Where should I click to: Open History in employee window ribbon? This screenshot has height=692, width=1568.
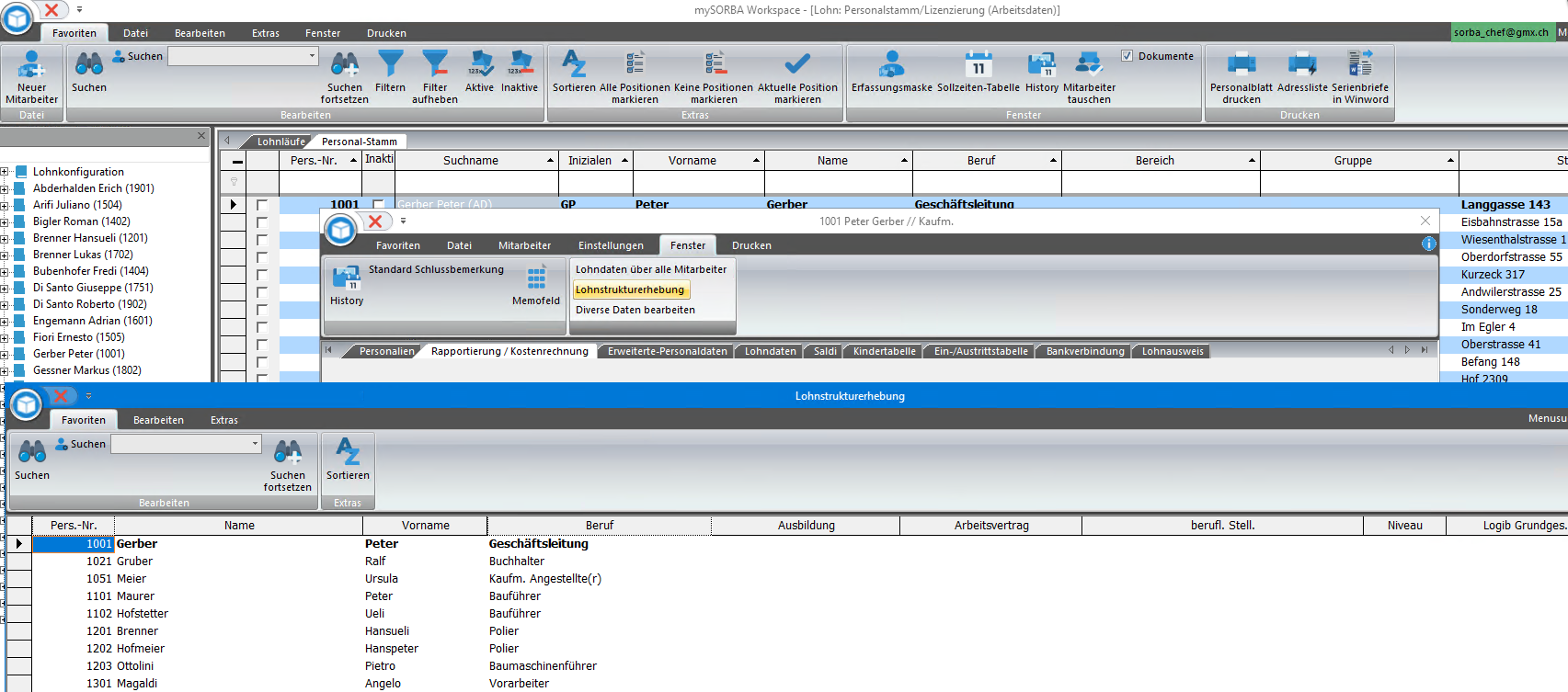point(347,285)
